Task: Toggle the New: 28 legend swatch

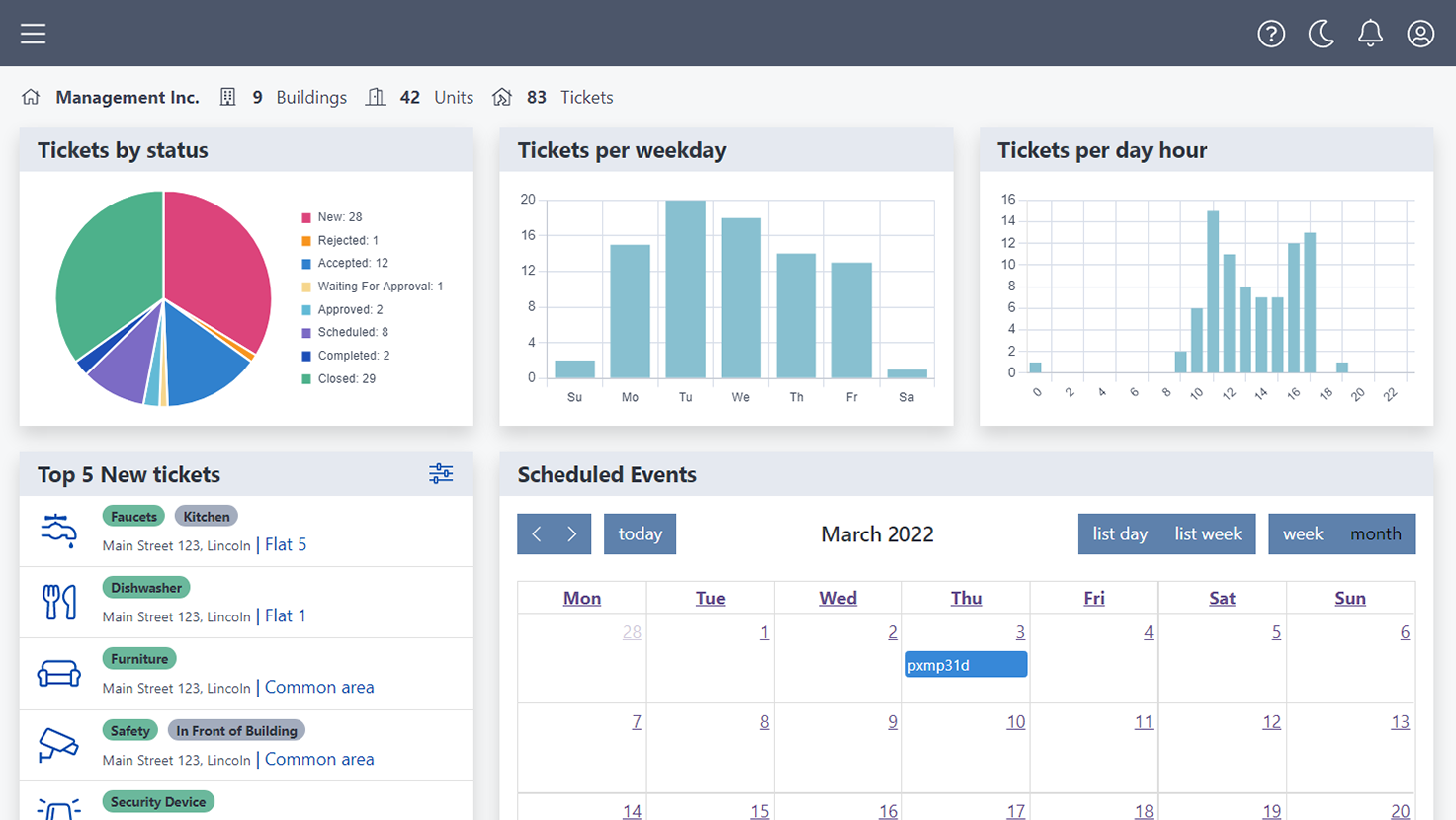Action: tap(306, 217)
